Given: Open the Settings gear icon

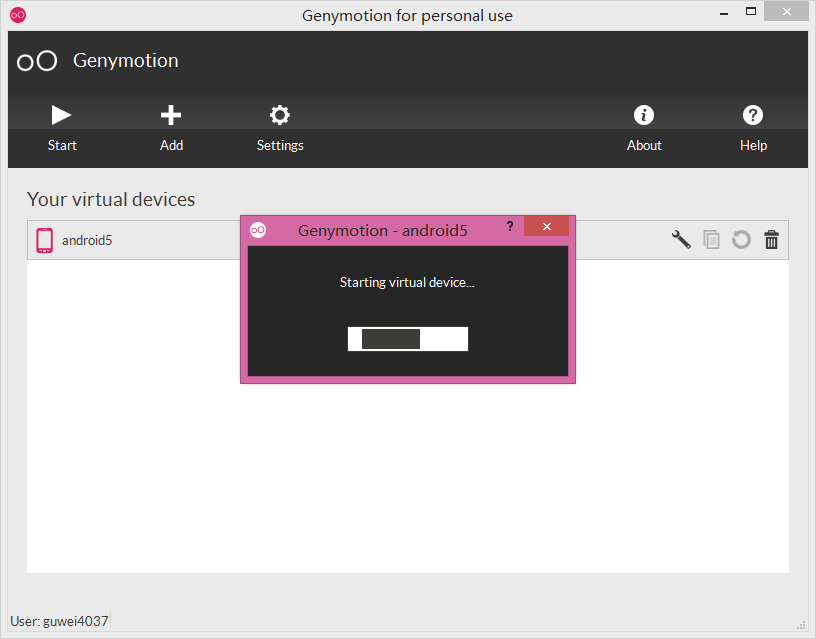Looking at the screenshot, I should point(279,115).
